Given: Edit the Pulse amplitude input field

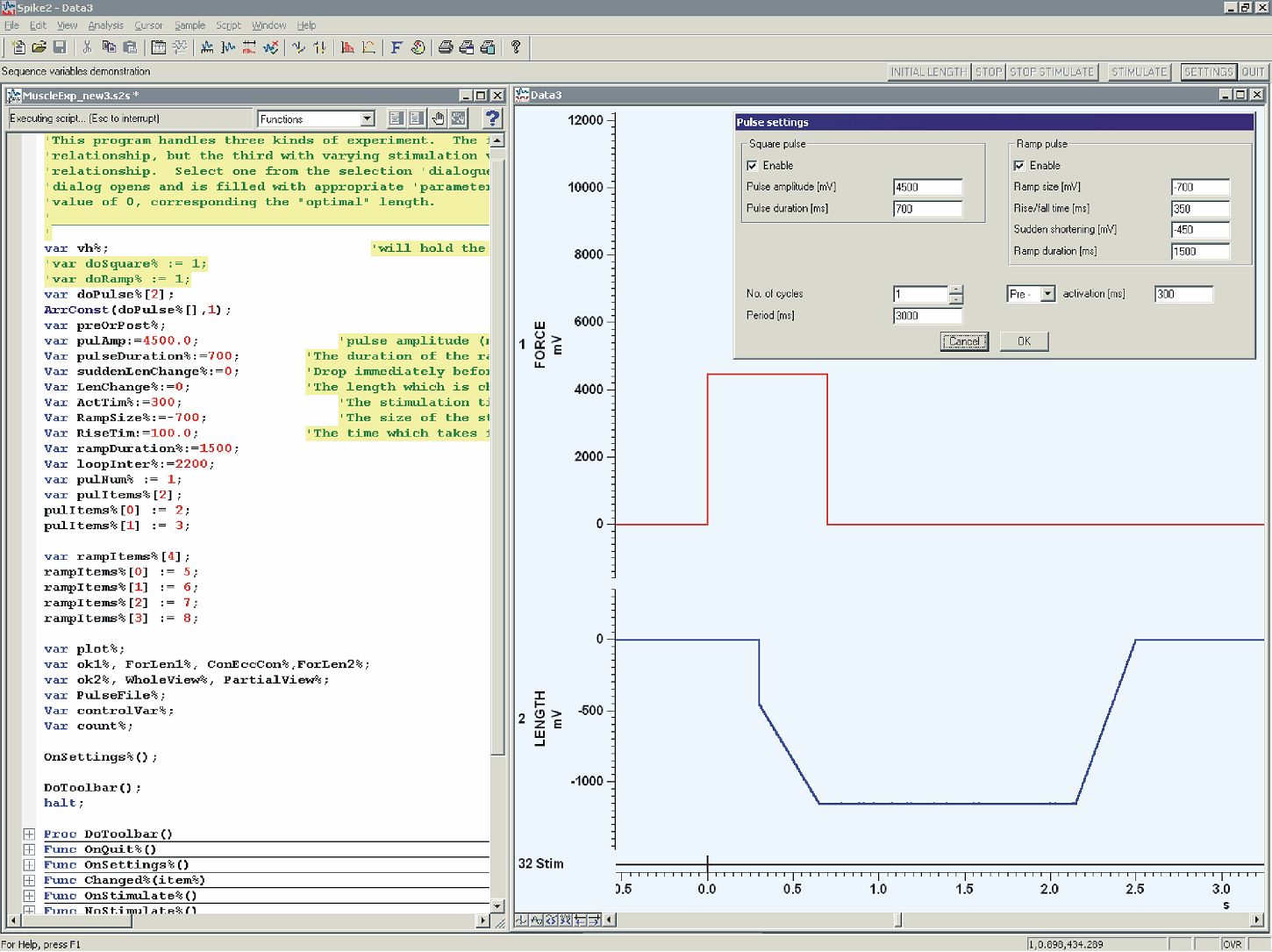Looking at the screenshot, I should click(927, 186).
